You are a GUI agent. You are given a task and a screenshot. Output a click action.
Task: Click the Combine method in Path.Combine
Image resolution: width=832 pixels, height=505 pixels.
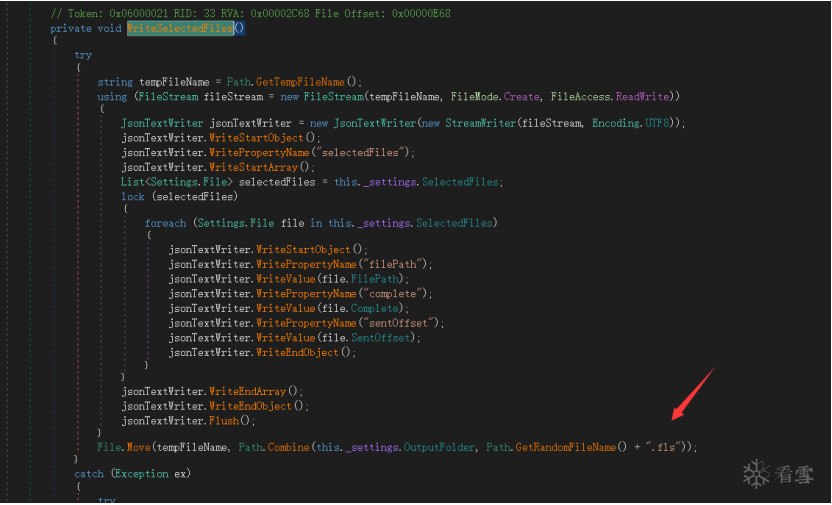pyautogui.click(x=288, y=447)
